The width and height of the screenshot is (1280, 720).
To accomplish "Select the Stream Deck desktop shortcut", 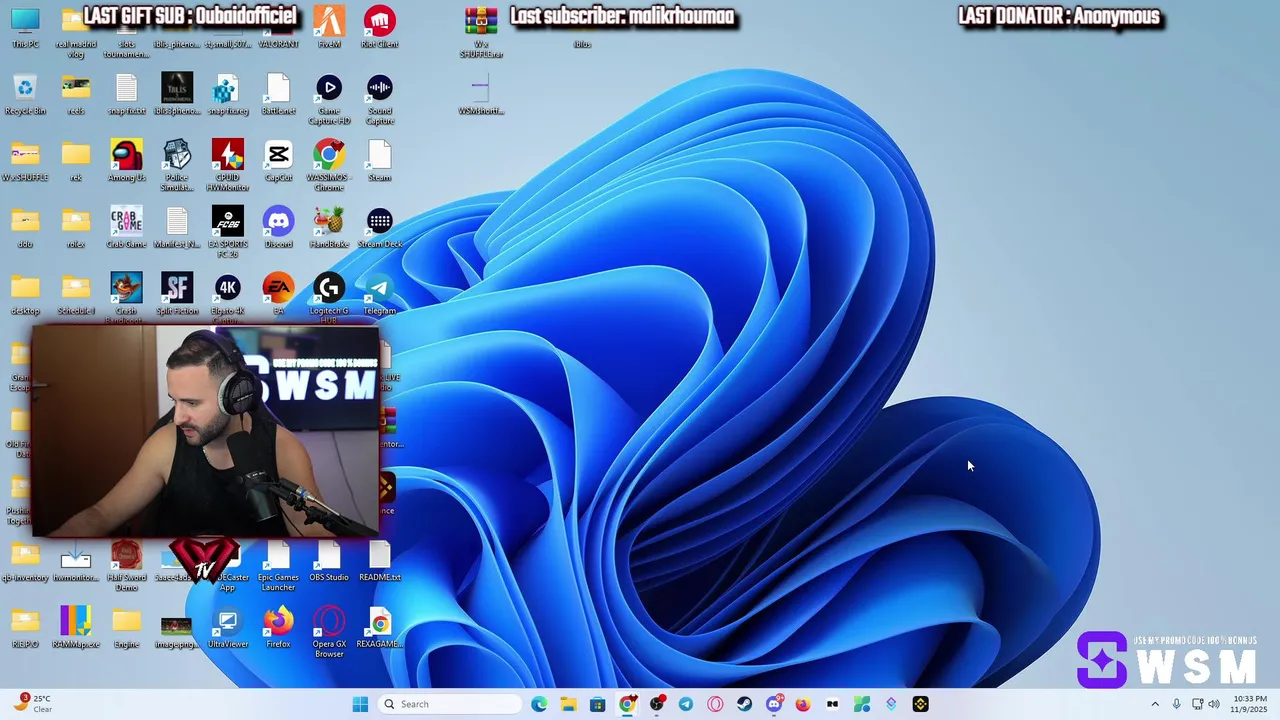I will (x=379, y=227).
